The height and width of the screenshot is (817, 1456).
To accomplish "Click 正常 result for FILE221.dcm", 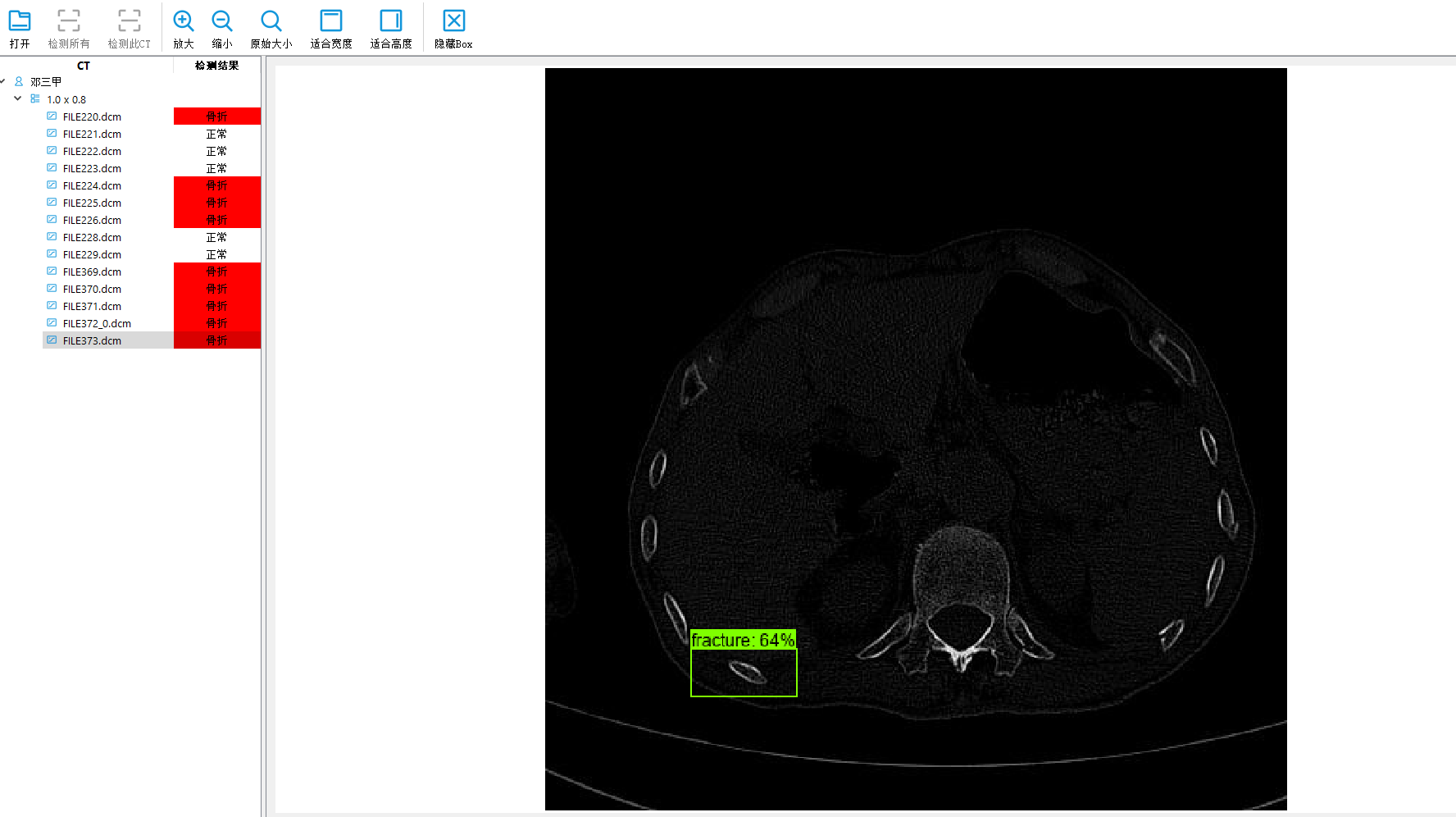I will pyautogui.click(x=217, y=134).
